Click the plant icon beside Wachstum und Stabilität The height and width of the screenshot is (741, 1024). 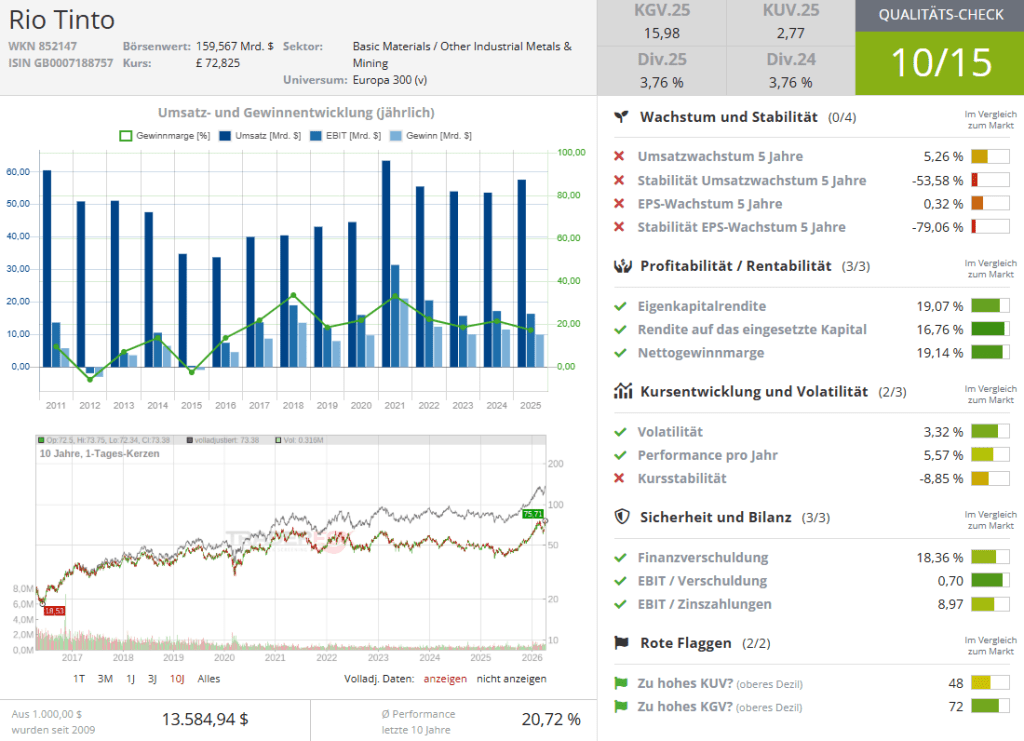click(x=621, y=117)
